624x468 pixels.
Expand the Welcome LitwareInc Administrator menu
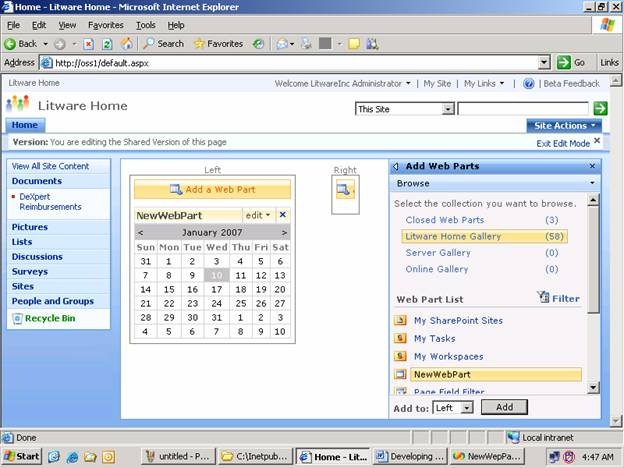(x=342, y=84)
